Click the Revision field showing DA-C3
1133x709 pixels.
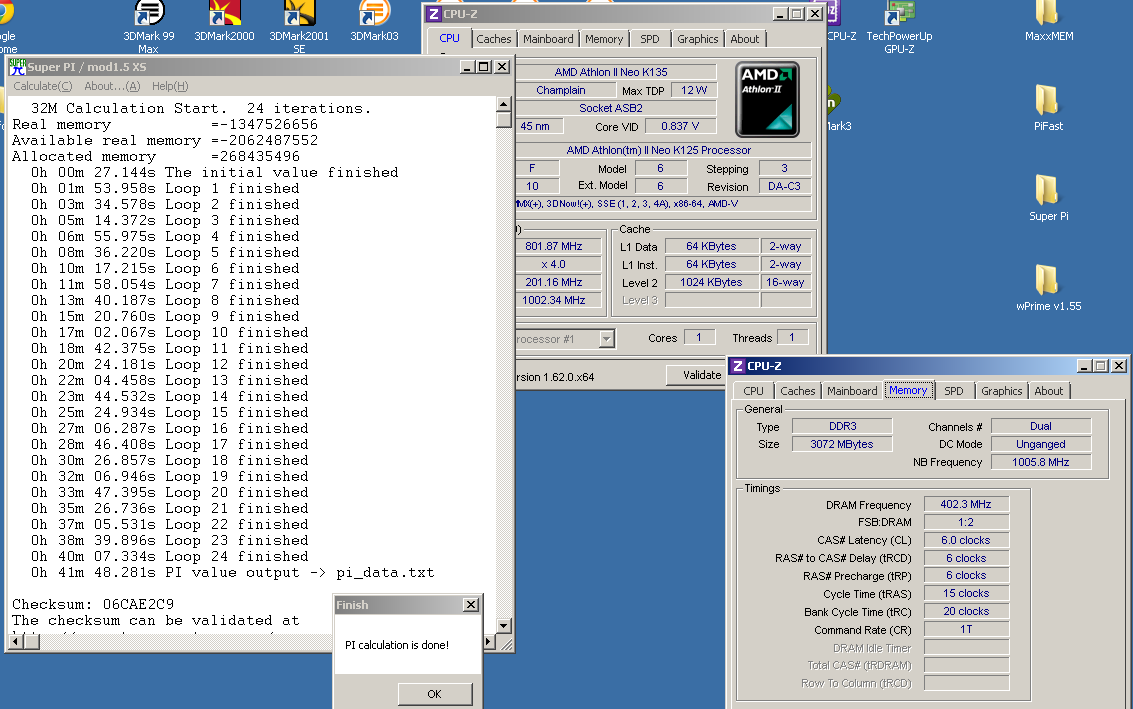[784, 186]
